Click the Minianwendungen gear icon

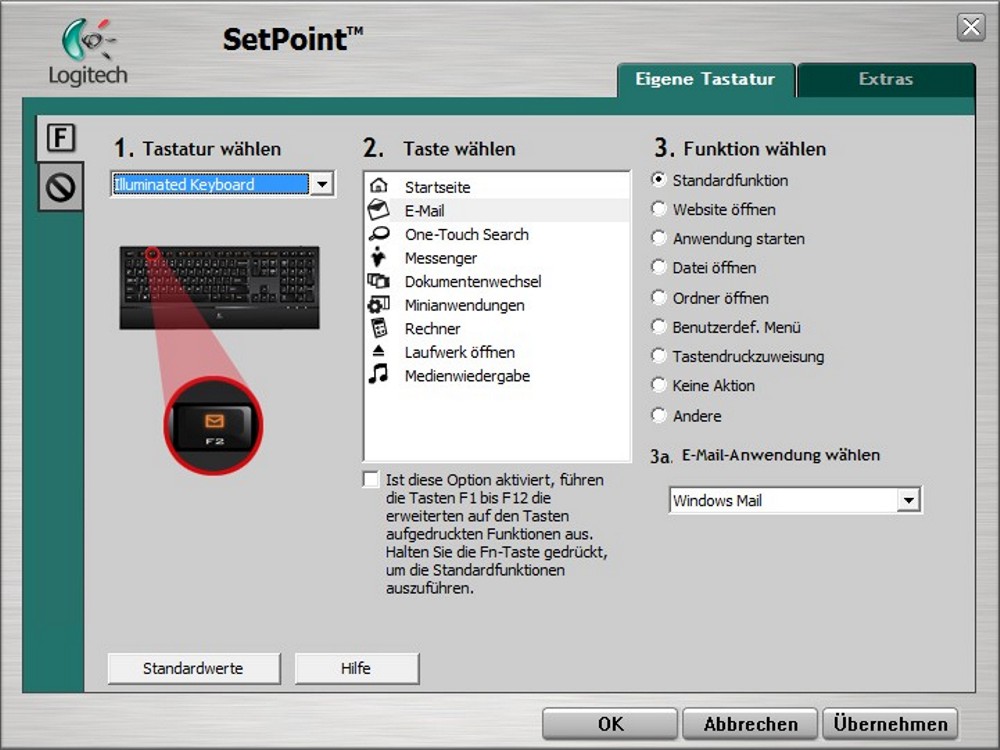tap(378, 304)
